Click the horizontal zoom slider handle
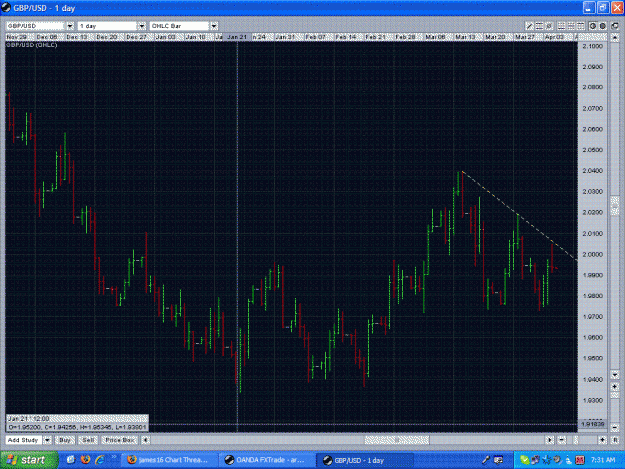This screenshot has width=625, height=469. tap(576, 440)
